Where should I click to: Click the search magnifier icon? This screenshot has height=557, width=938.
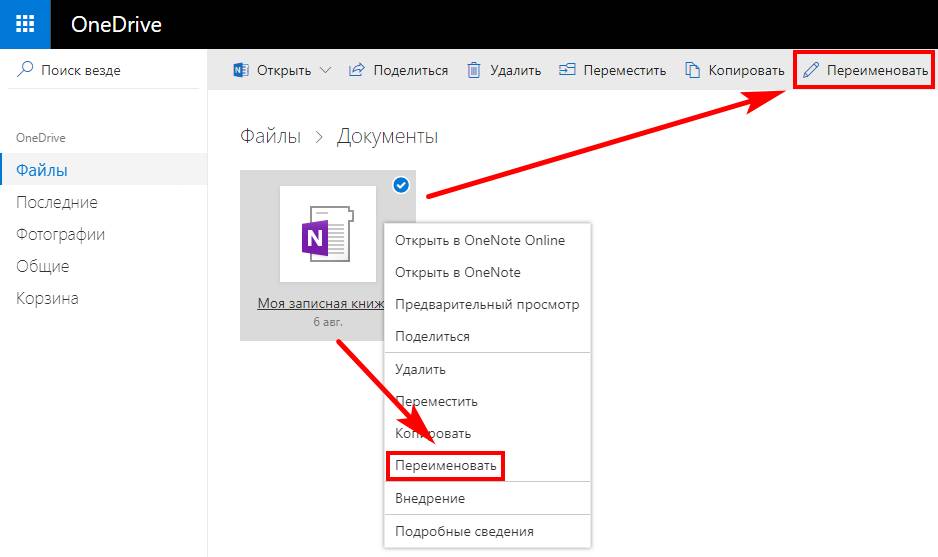pos(24,70)
